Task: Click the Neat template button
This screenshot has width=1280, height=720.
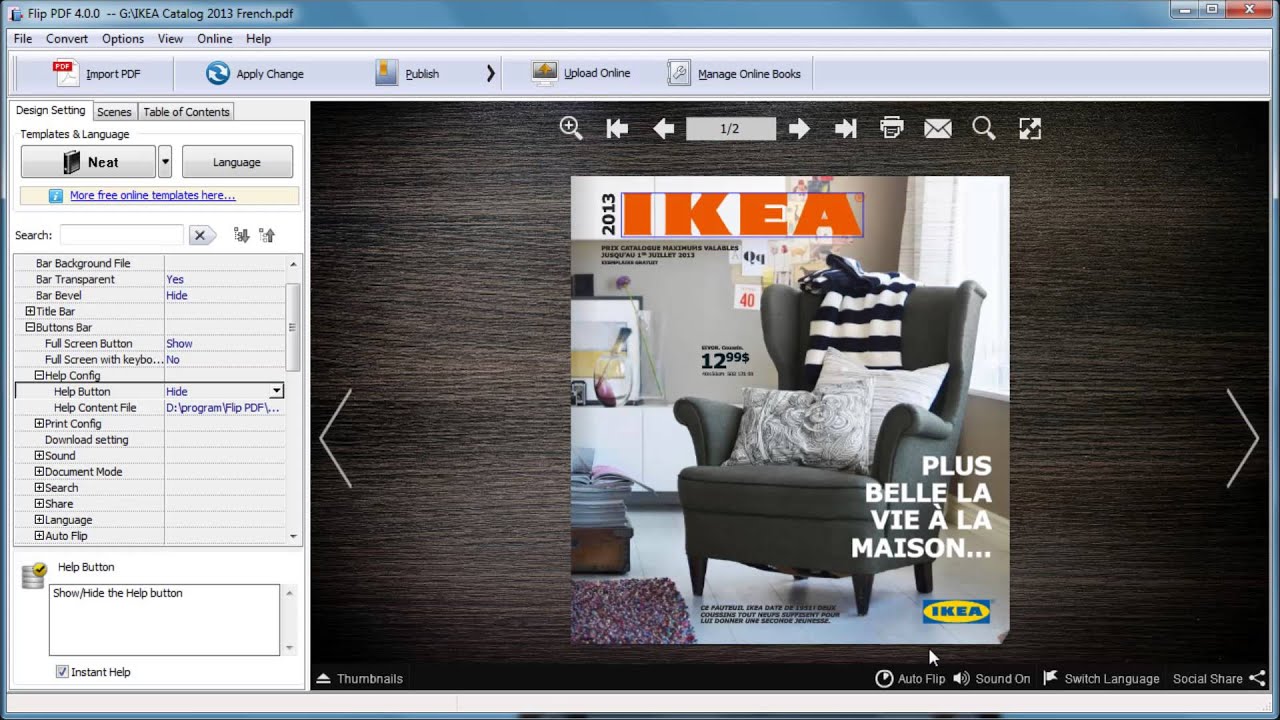Action: 88,162
